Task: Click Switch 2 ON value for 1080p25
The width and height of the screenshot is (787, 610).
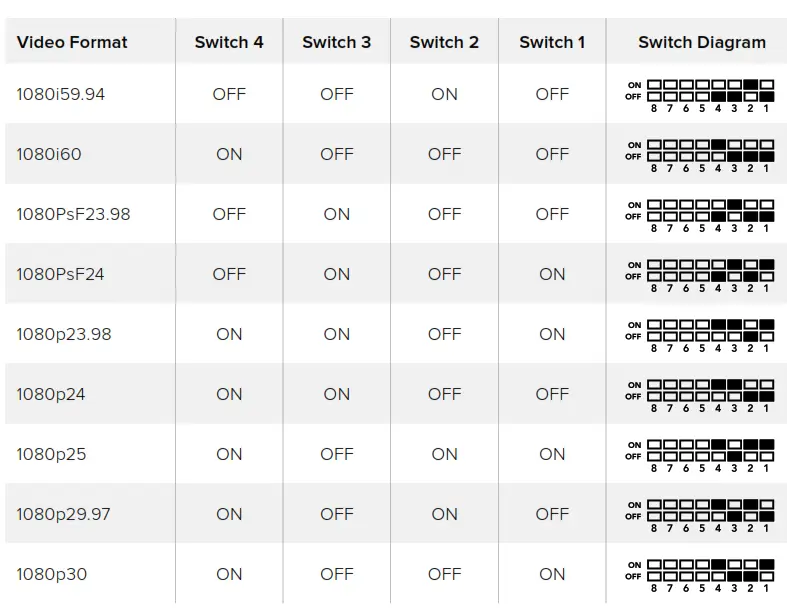Action: coord(444,454)
